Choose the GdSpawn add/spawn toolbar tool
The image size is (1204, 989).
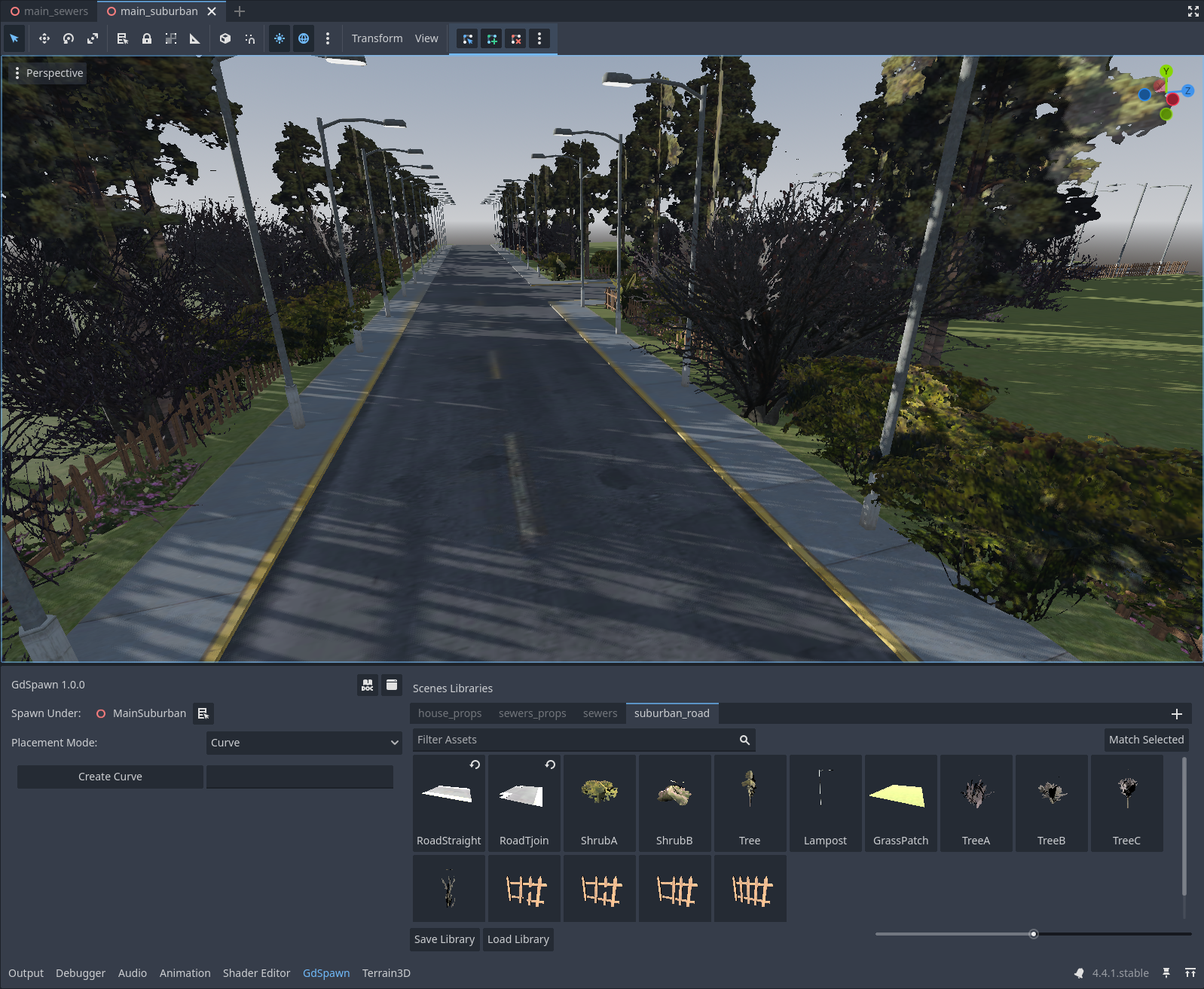click(492, 38)
